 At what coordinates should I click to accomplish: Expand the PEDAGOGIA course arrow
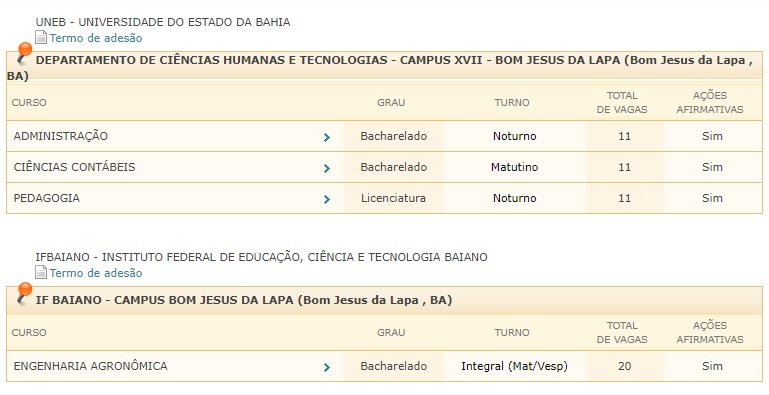tap(327, 199)
